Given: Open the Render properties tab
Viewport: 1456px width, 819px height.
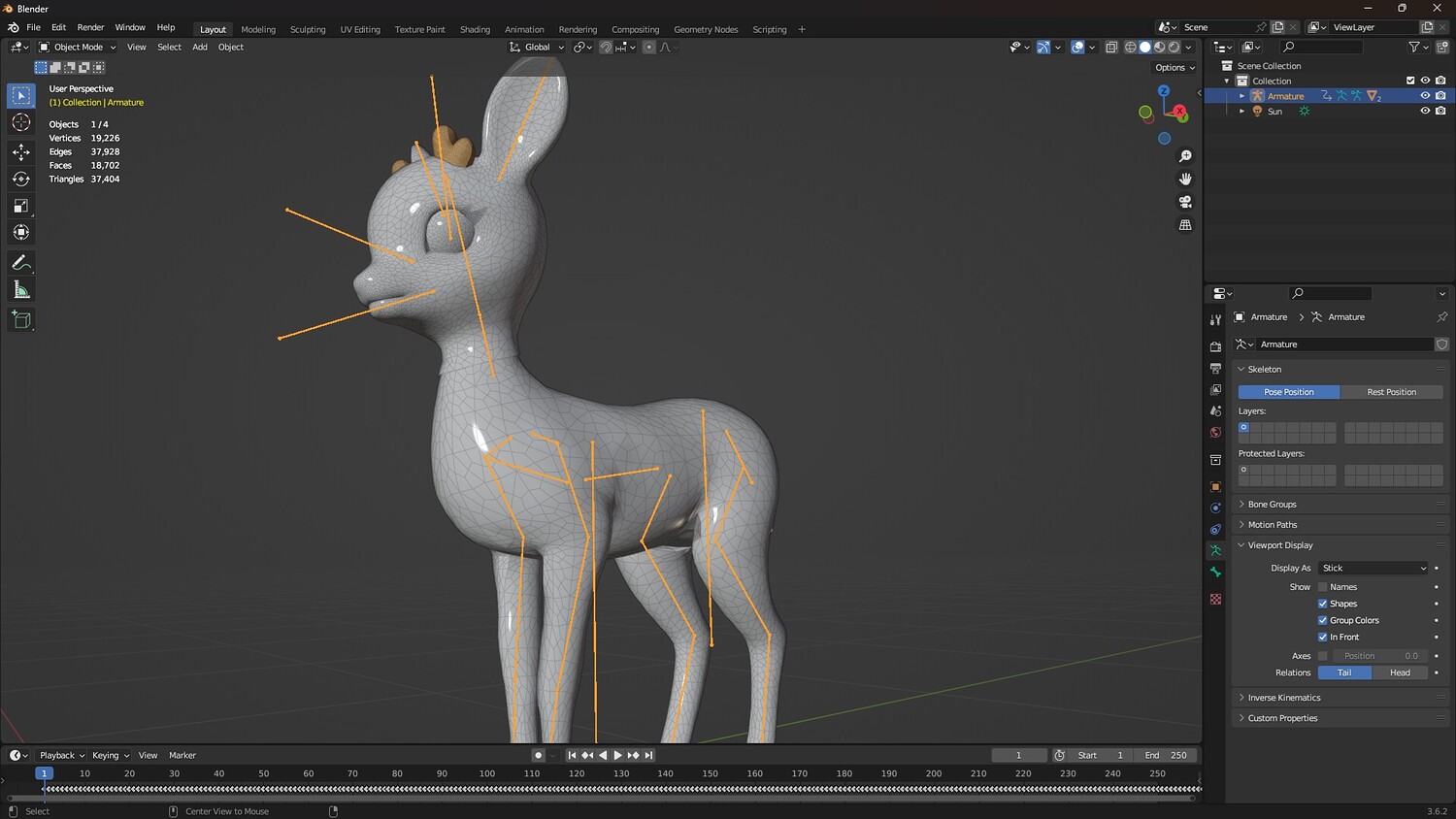Looking at the screenshot, I should (x=1215, y=346).
